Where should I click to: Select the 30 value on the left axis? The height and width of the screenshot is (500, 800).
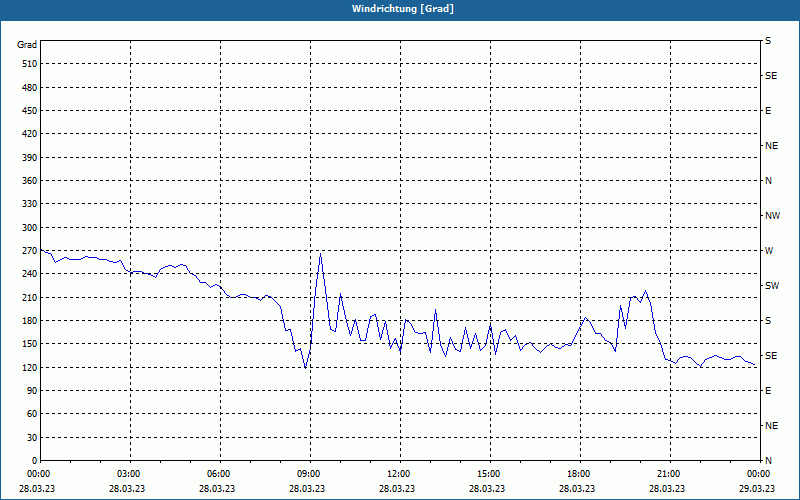32,438
